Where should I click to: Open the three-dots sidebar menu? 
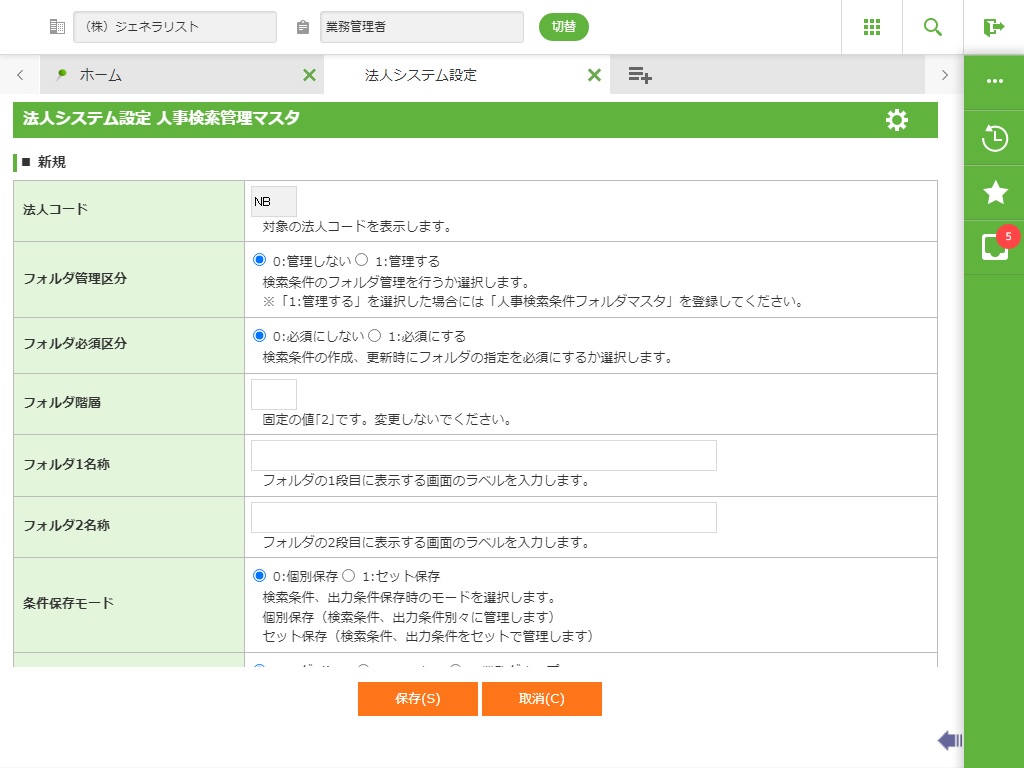tap(994, 81)
